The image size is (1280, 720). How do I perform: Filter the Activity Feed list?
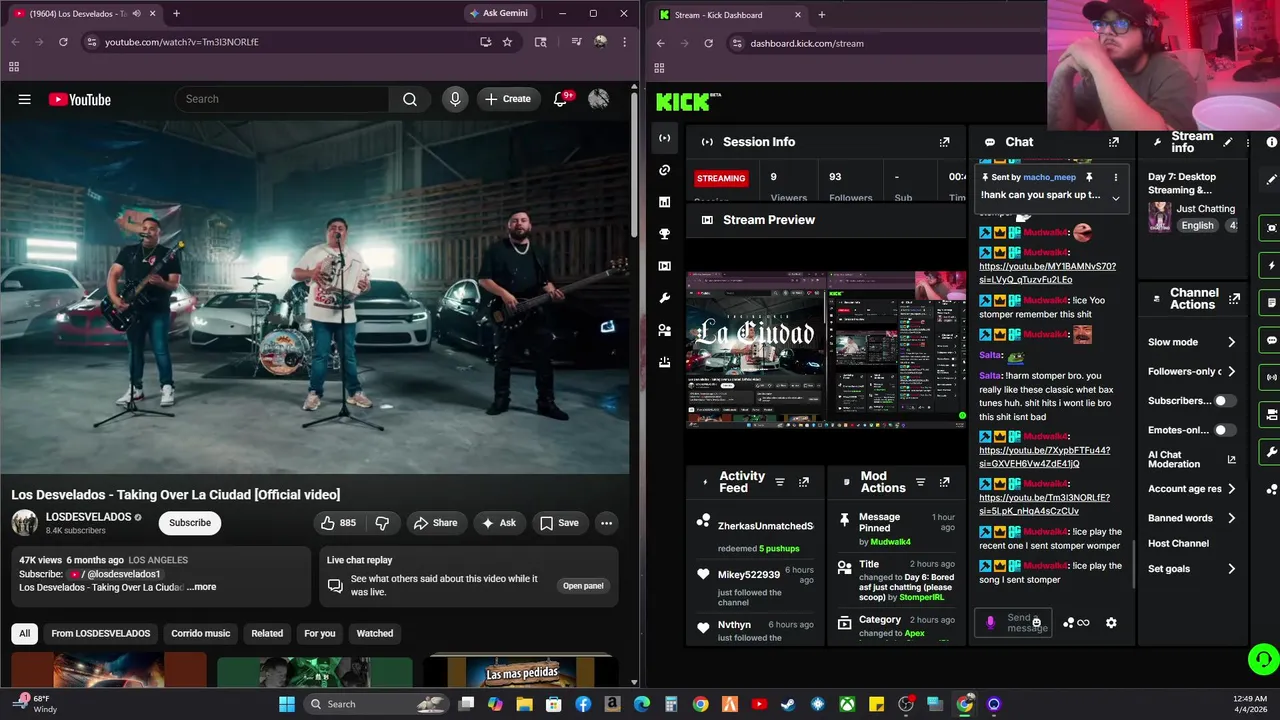pos(780,482)
